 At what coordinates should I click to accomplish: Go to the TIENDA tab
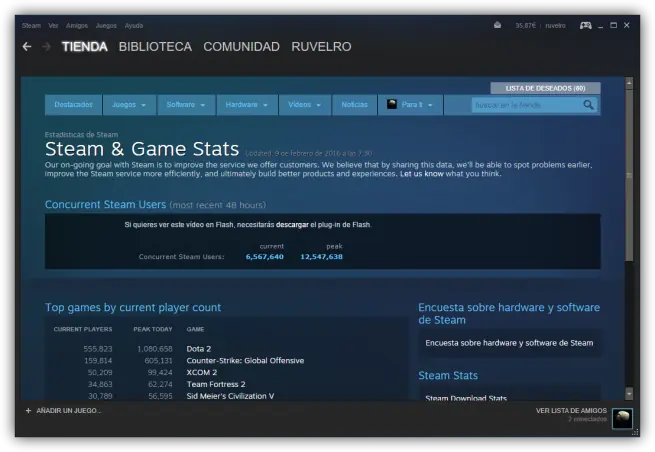click(x=85, y=46)
